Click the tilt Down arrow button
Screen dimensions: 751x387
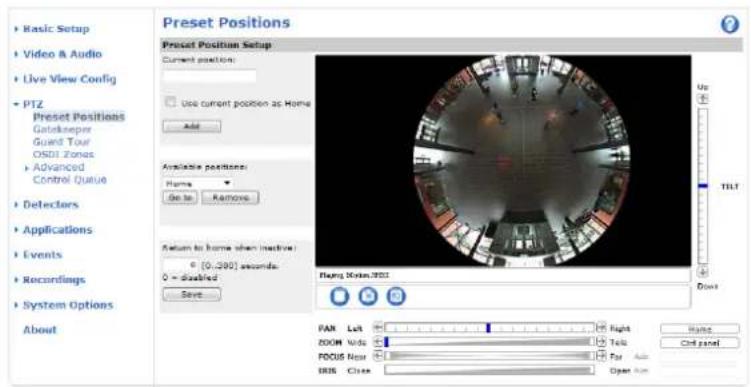703,272
